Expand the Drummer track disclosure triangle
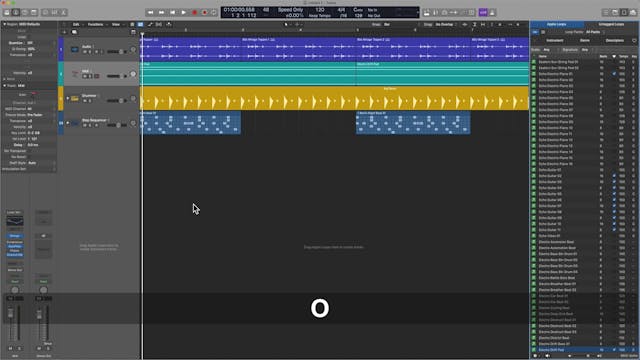This screenshot has height=360, width=640. pyautogui.click(x=68, y=98)
